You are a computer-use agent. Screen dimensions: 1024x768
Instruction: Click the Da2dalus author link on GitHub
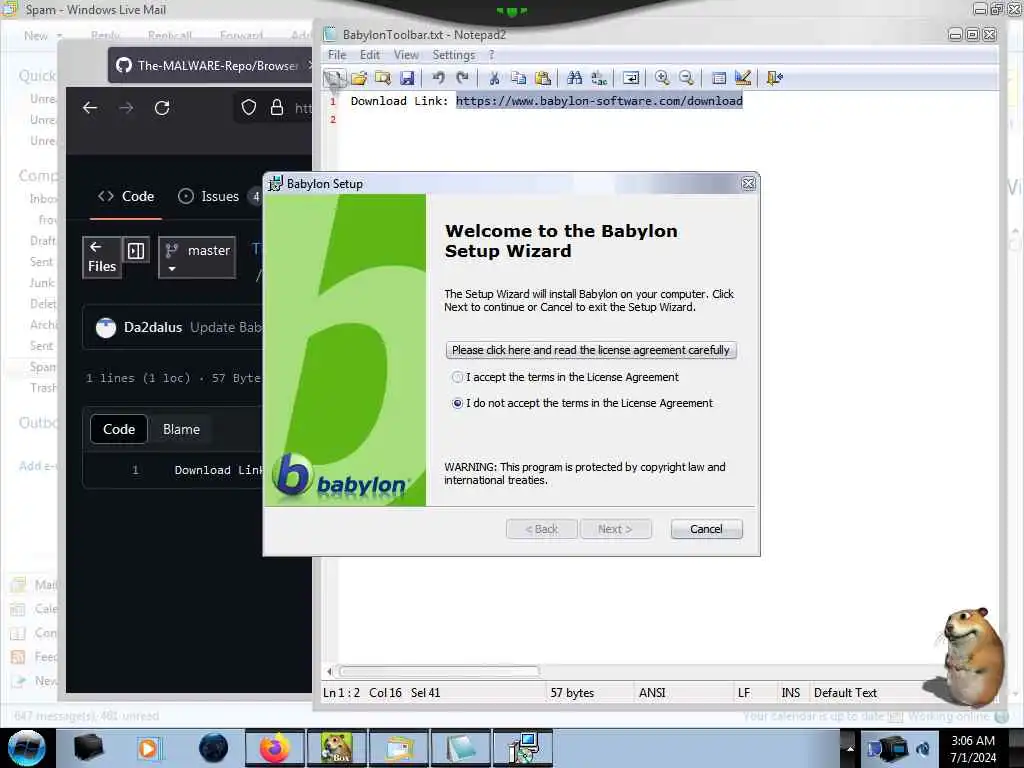tap(153, 327)
